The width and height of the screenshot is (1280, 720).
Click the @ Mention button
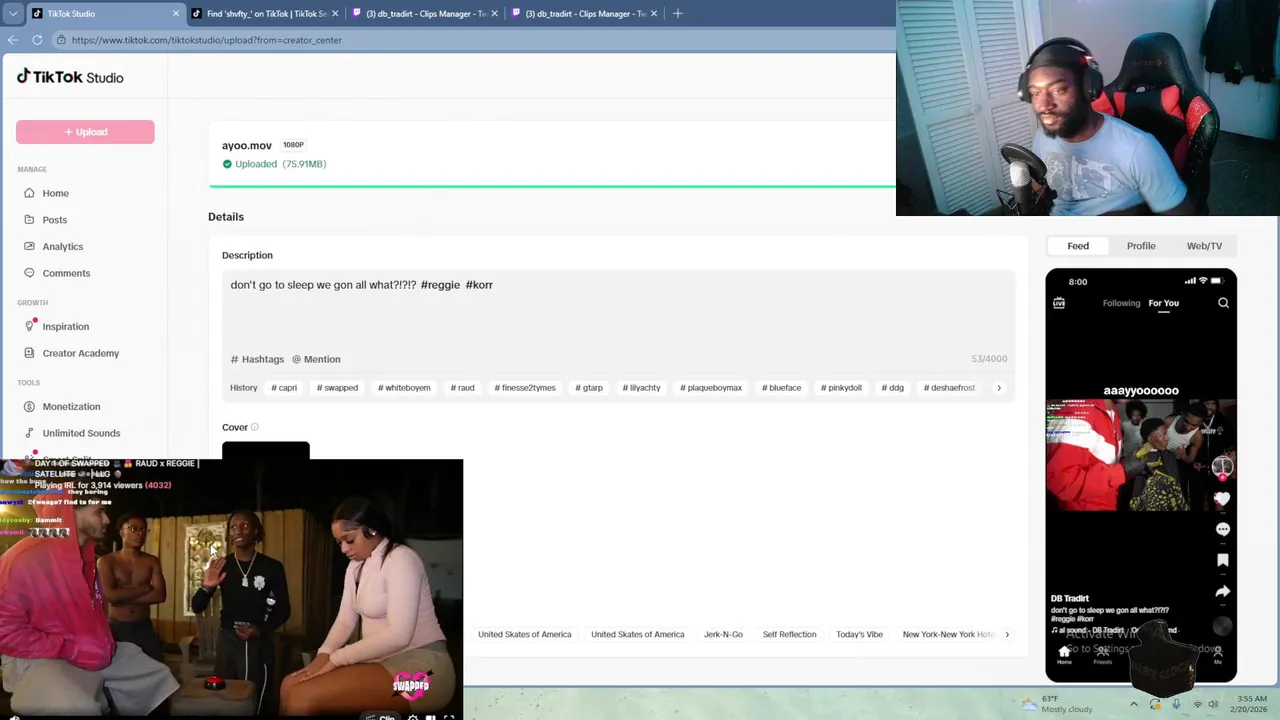click(x=316, y=359)
